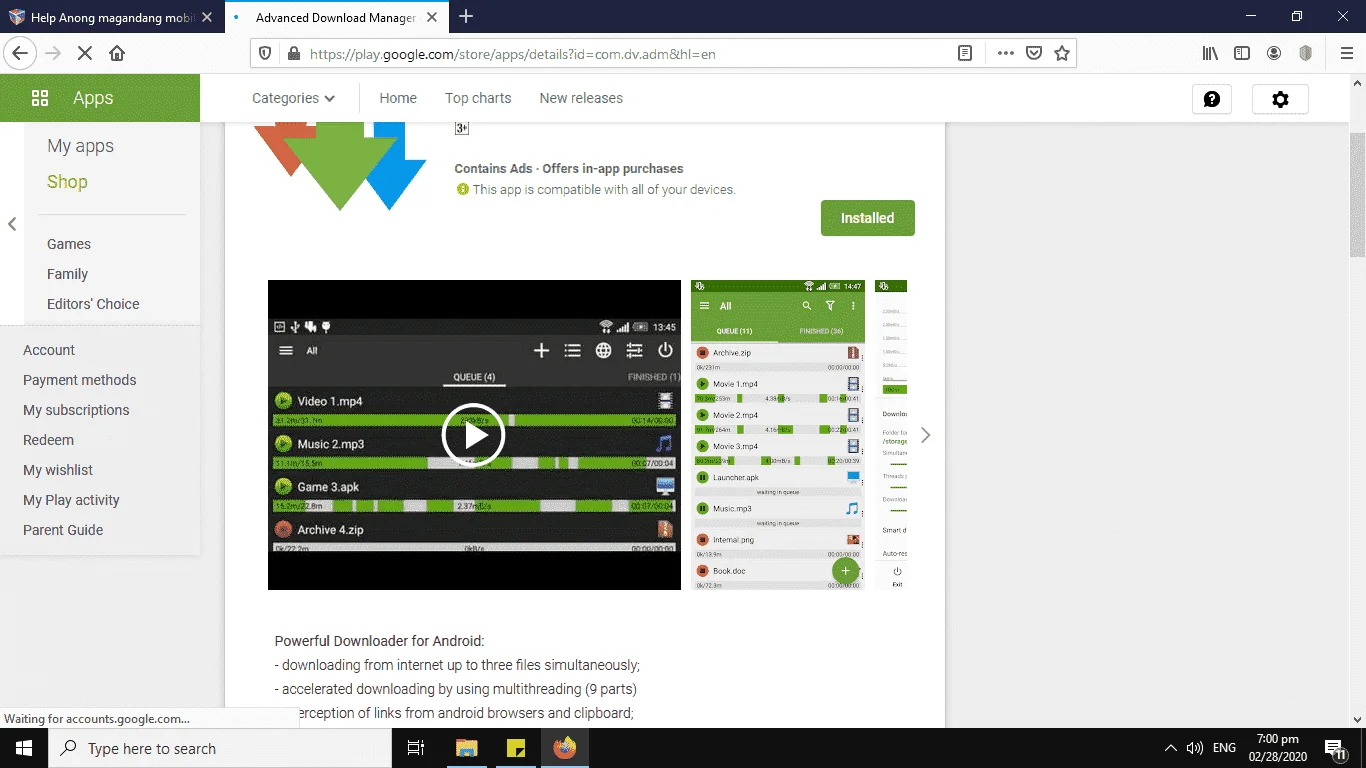Viewport: 1366px width, 768px height.
Task: Select Shop in the sidebar
Action: tap(67, 182)
